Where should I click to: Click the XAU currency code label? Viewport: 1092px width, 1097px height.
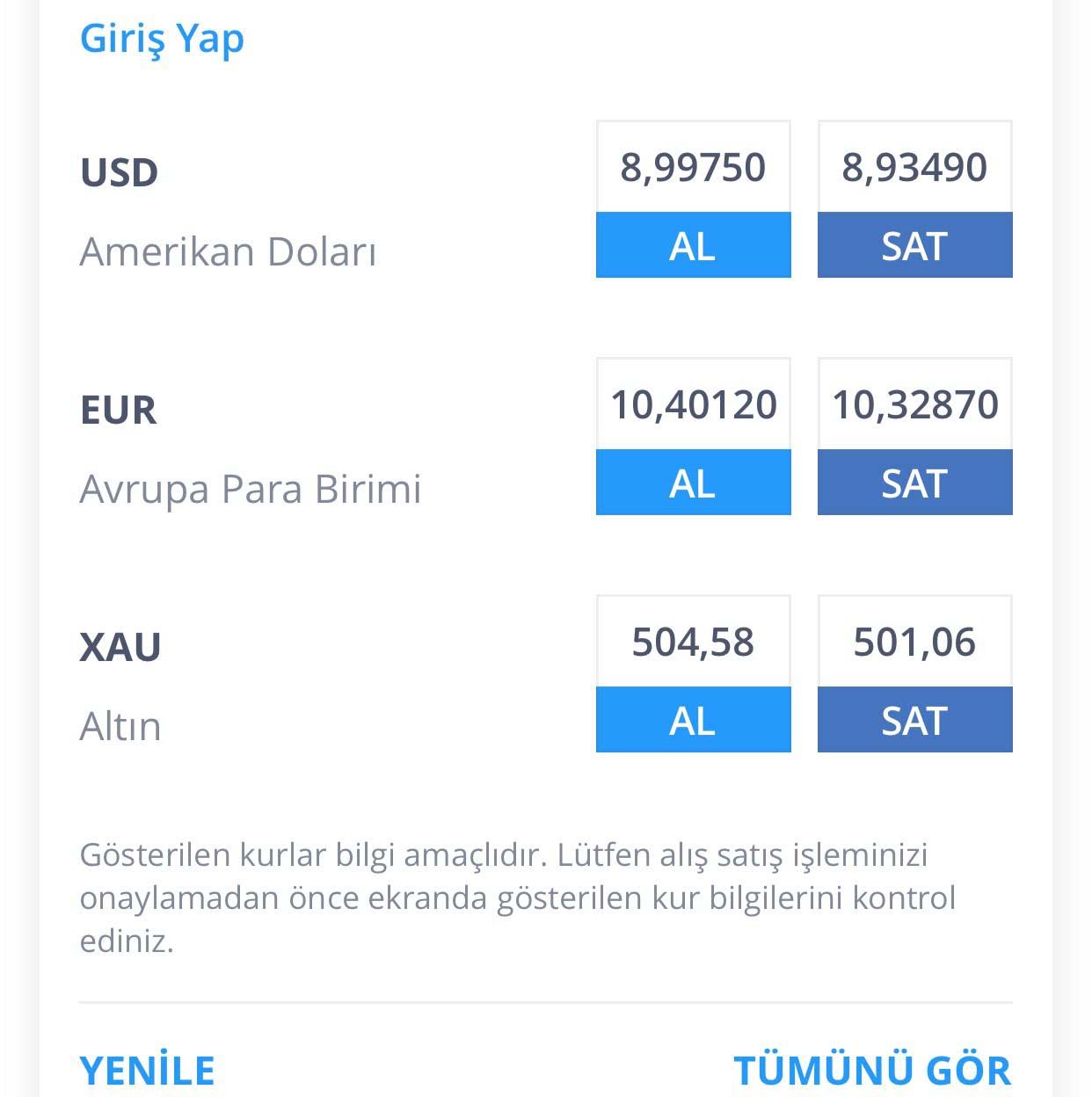coord(120,647)
